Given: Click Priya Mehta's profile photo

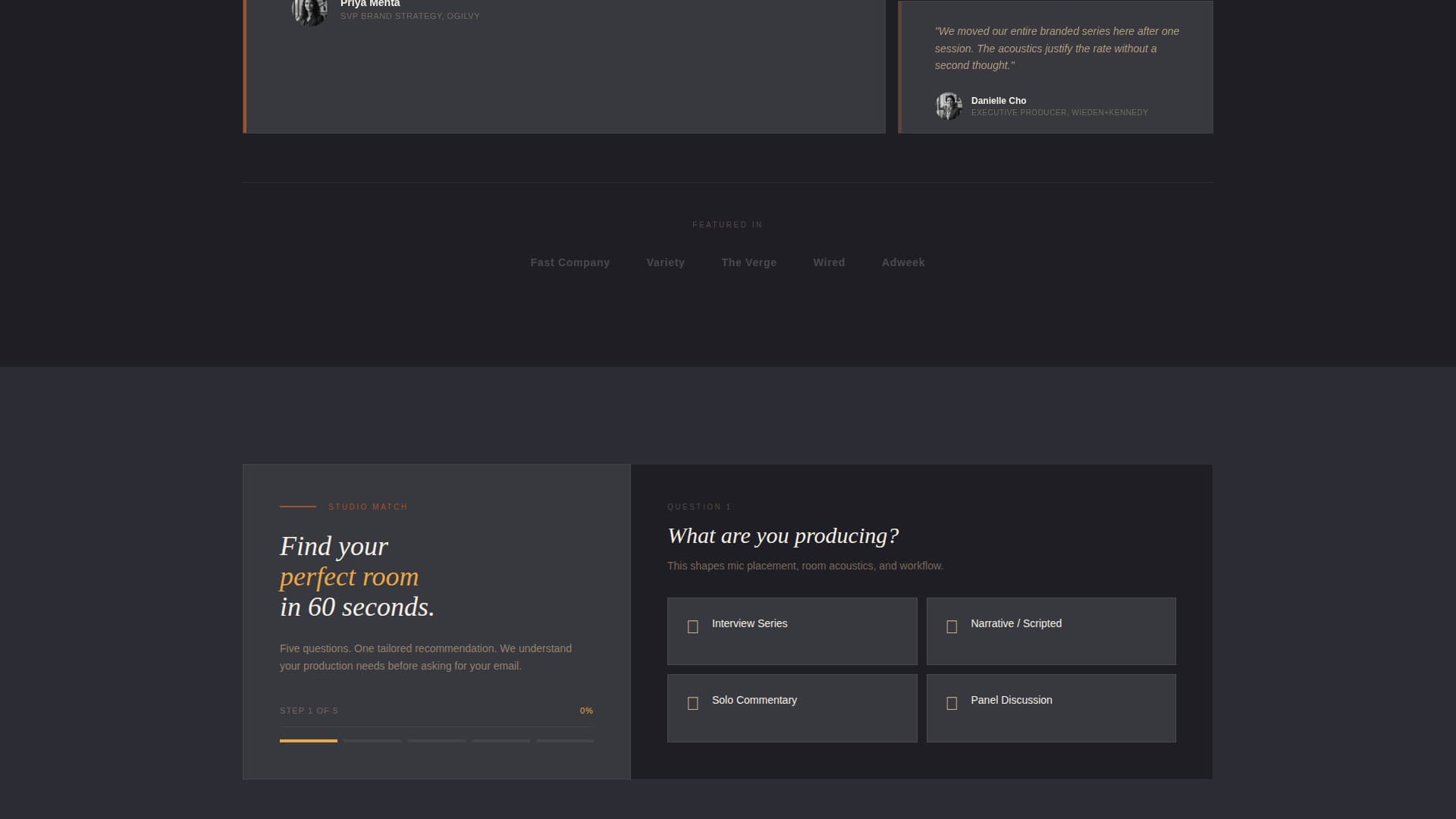Looking at the screenshot, I should (x=309, y=11).
